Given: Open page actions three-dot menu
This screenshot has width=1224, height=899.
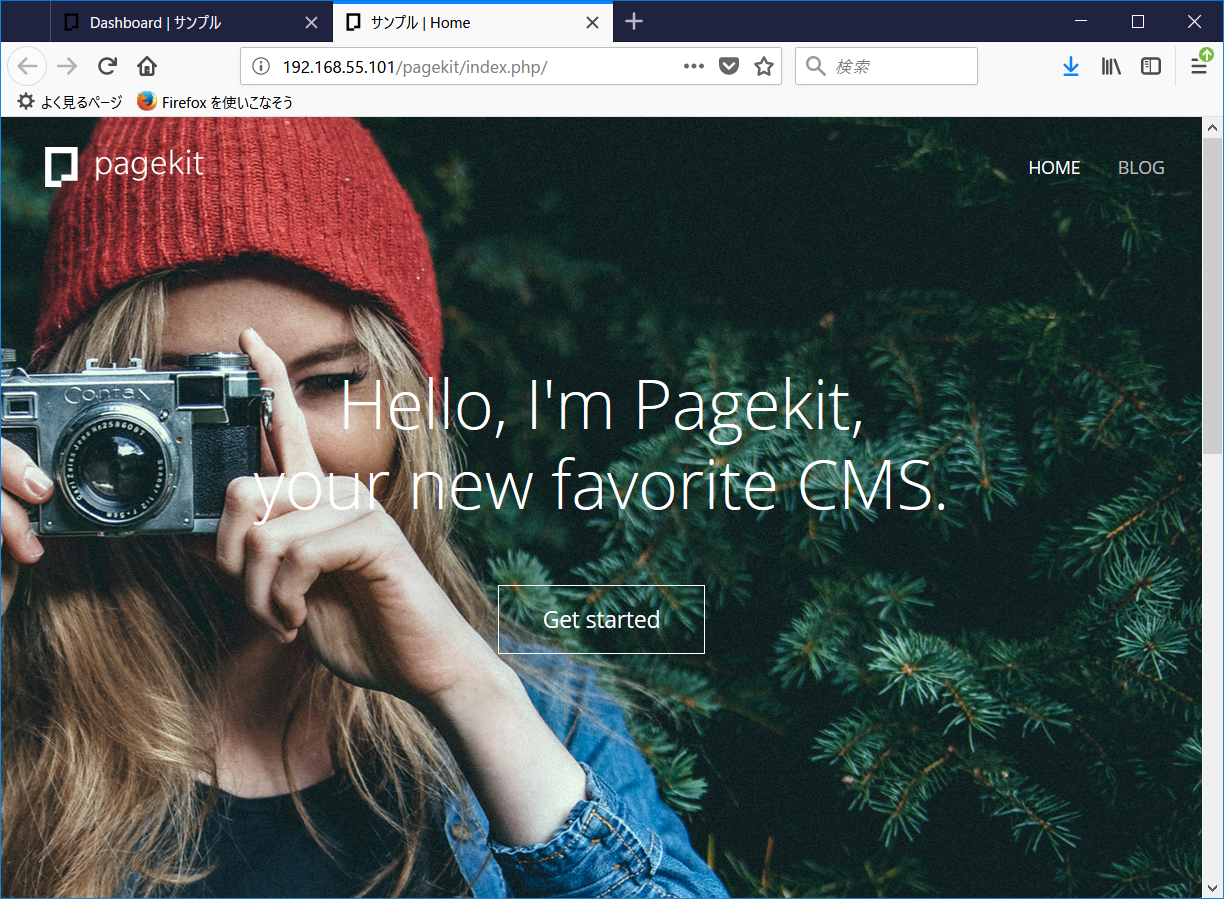Looking at the screenshot, I should coord(694,66).
